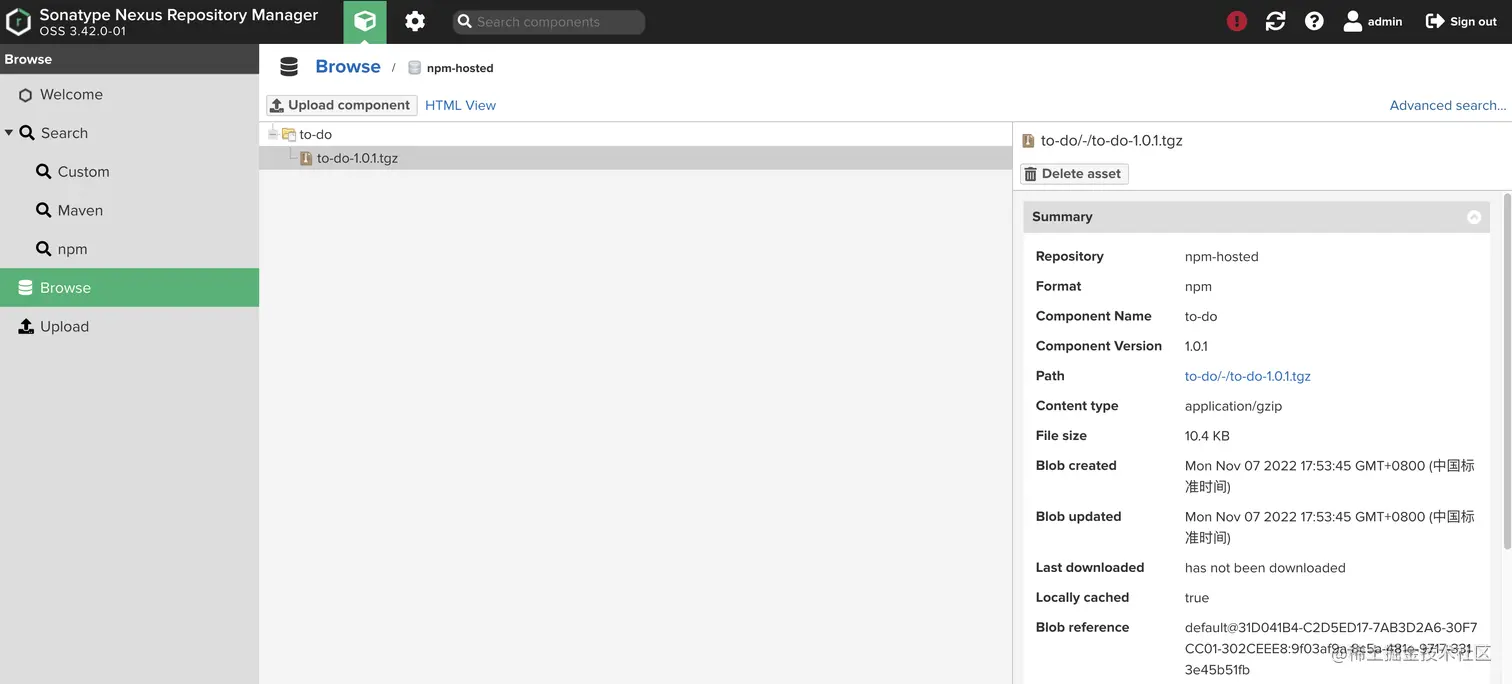
Task: Click the asset title archive icon
Action: (x=1028, y=141)
